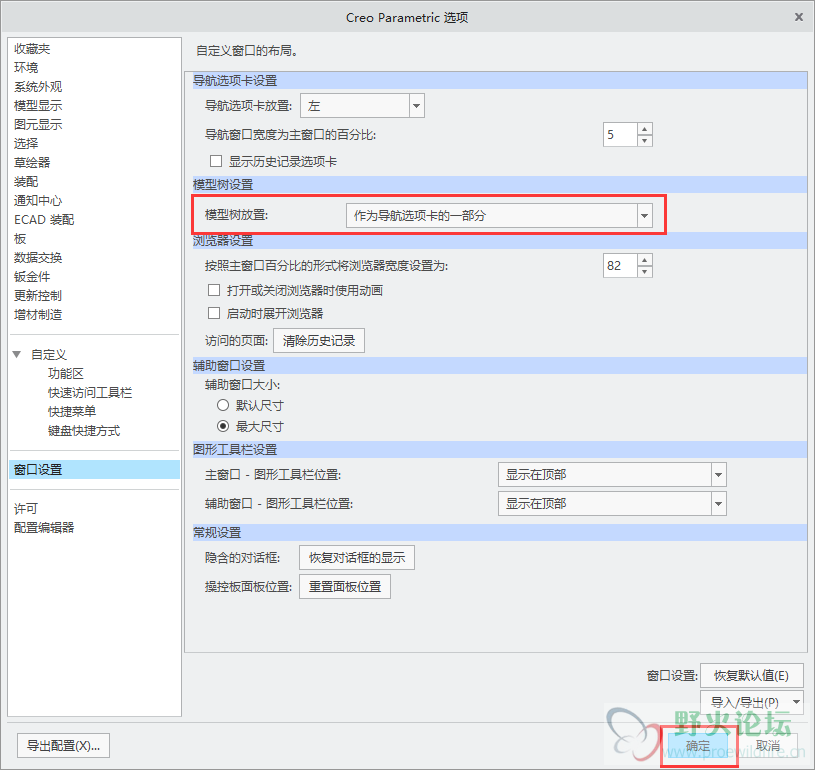Open 更新控制 options
The height and width of the screenshot is (770, 815).
[38, 296]
